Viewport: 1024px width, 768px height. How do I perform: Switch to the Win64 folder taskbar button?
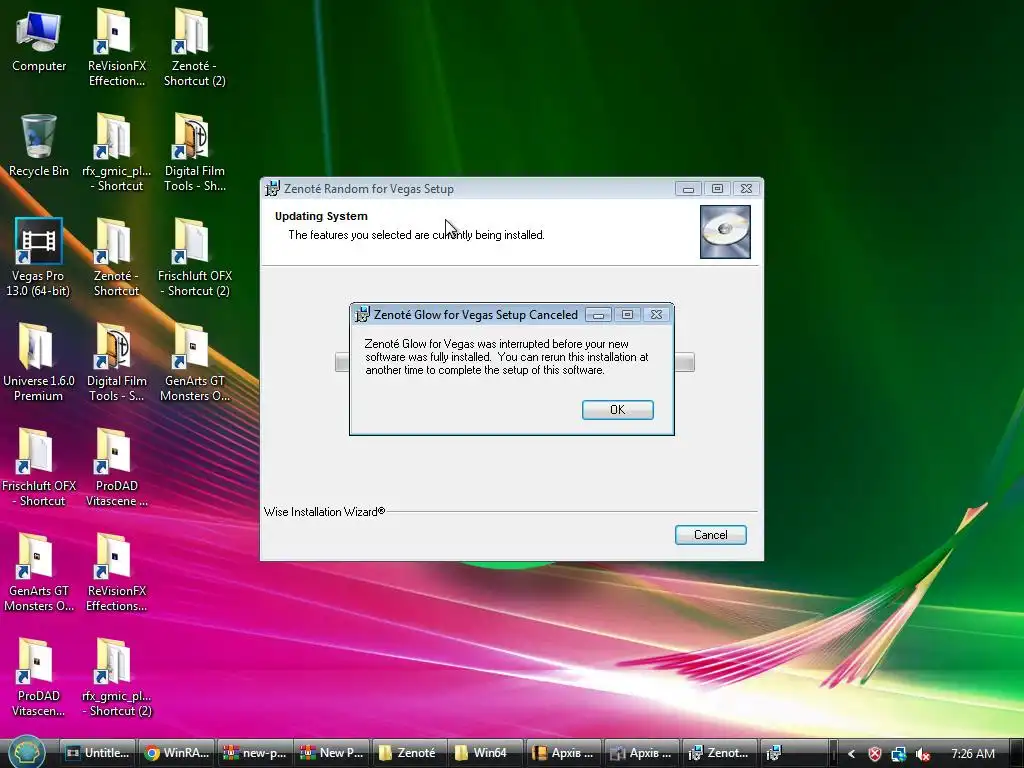(x=488, y=753)
